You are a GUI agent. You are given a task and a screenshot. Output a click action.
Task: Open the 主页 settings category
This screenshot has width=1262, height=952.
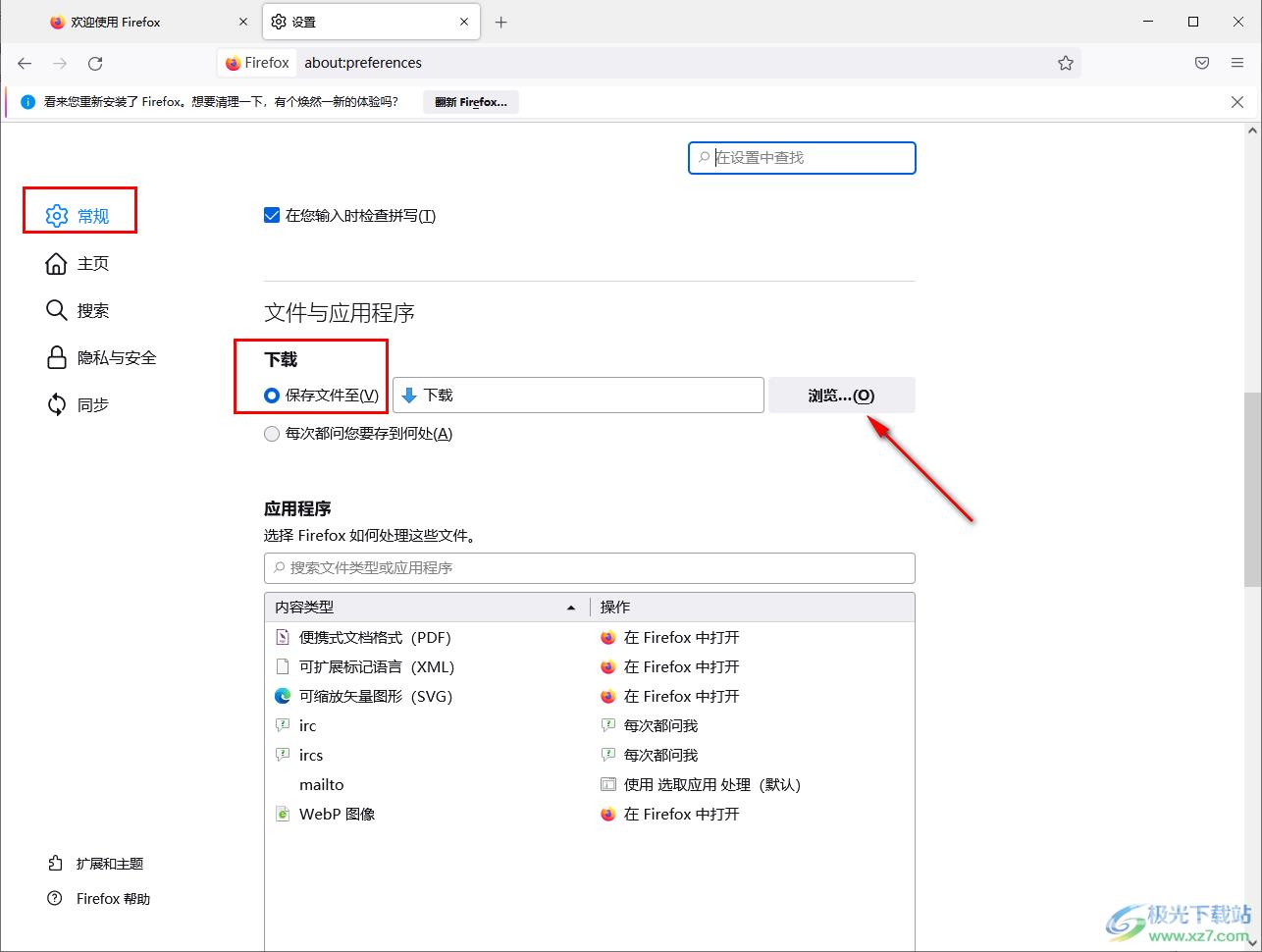[79, 263]
